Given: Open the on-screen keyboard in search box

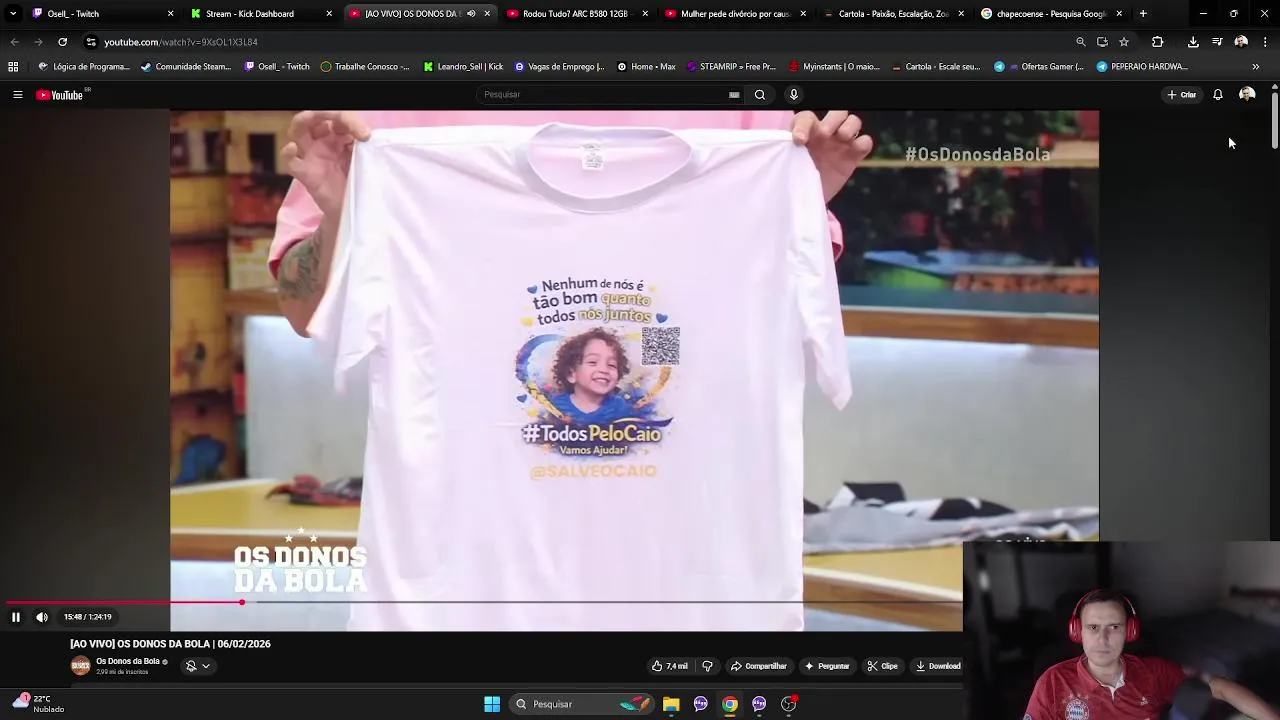Looking at the screenshot, I should tap(734, 95).
